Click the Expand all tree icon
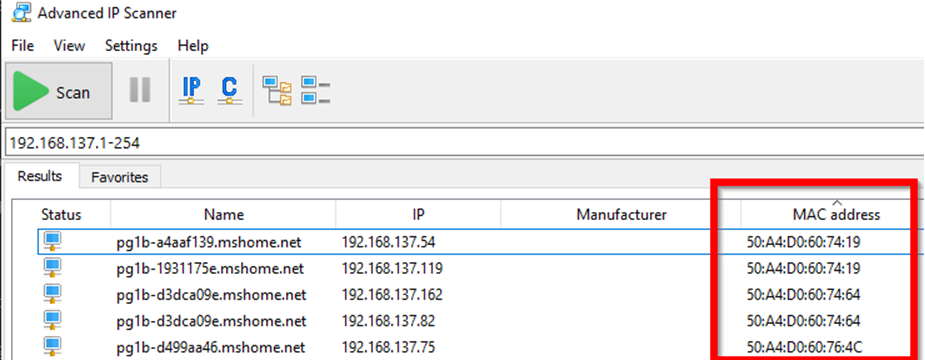The width and height of the screenshot is (925, 363). pos(277,91)
